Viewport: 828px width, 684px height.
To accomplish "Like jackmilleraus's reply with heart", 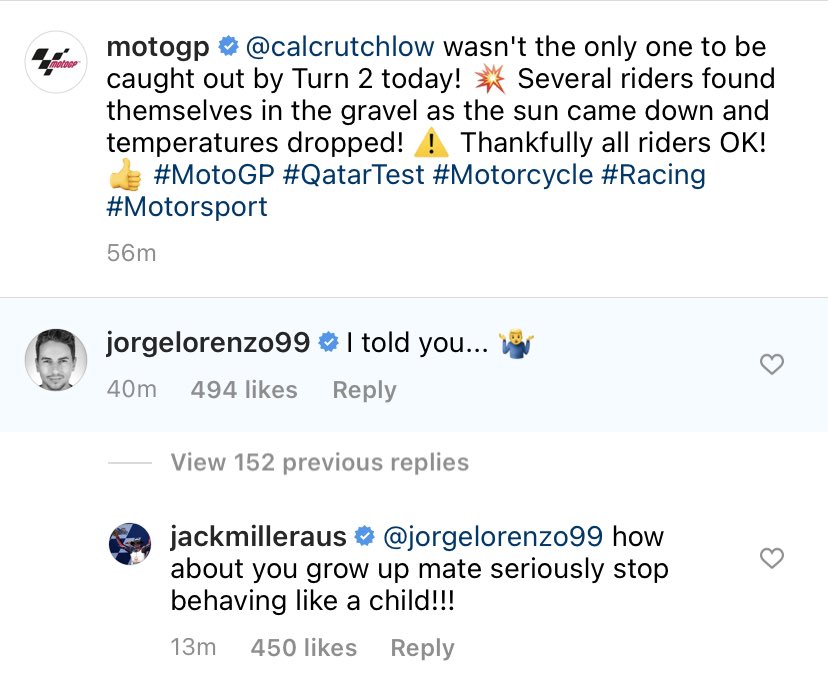I will 772,558.
